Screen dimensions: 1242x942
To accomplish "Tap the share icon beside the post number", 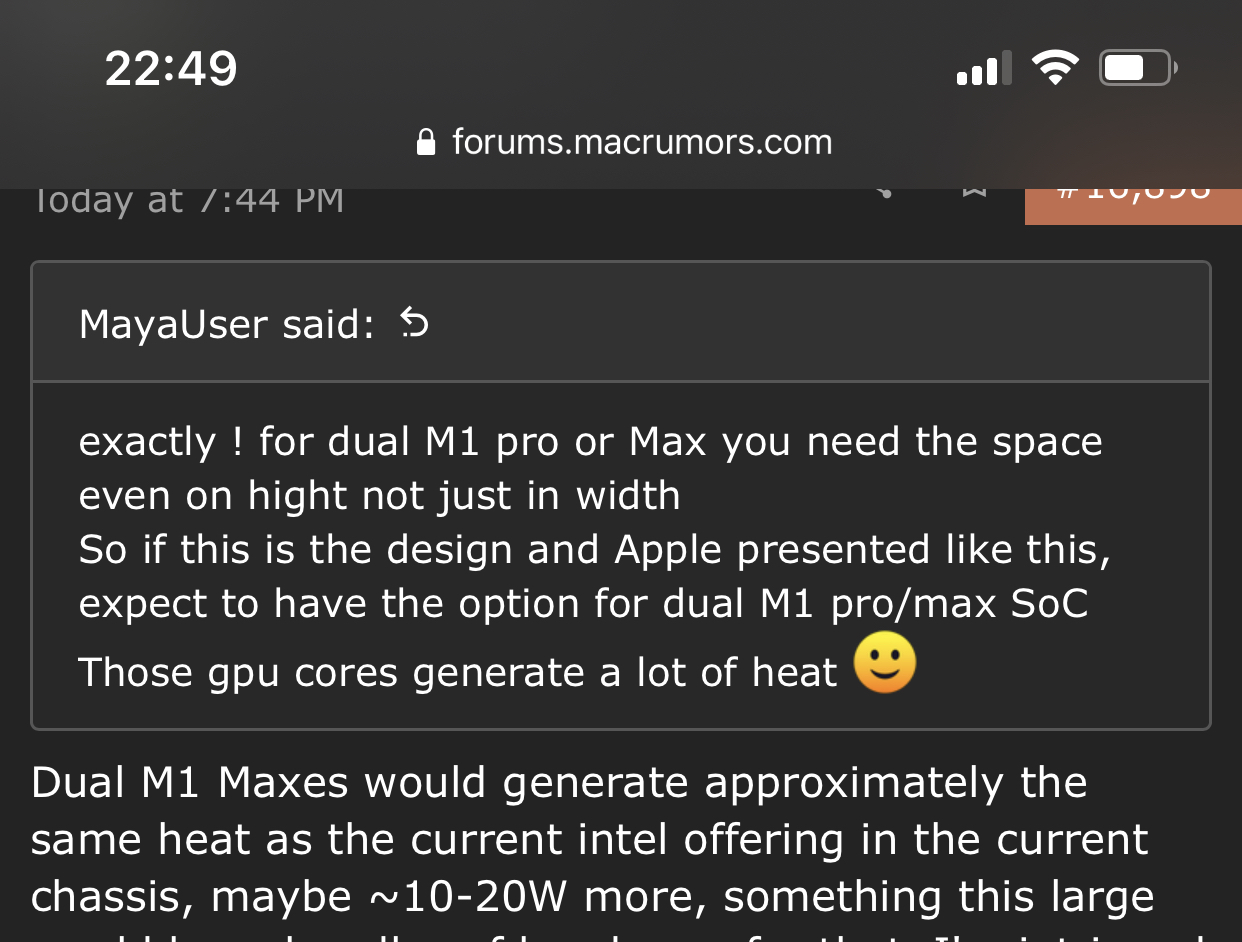I will (x=883, y=192).
